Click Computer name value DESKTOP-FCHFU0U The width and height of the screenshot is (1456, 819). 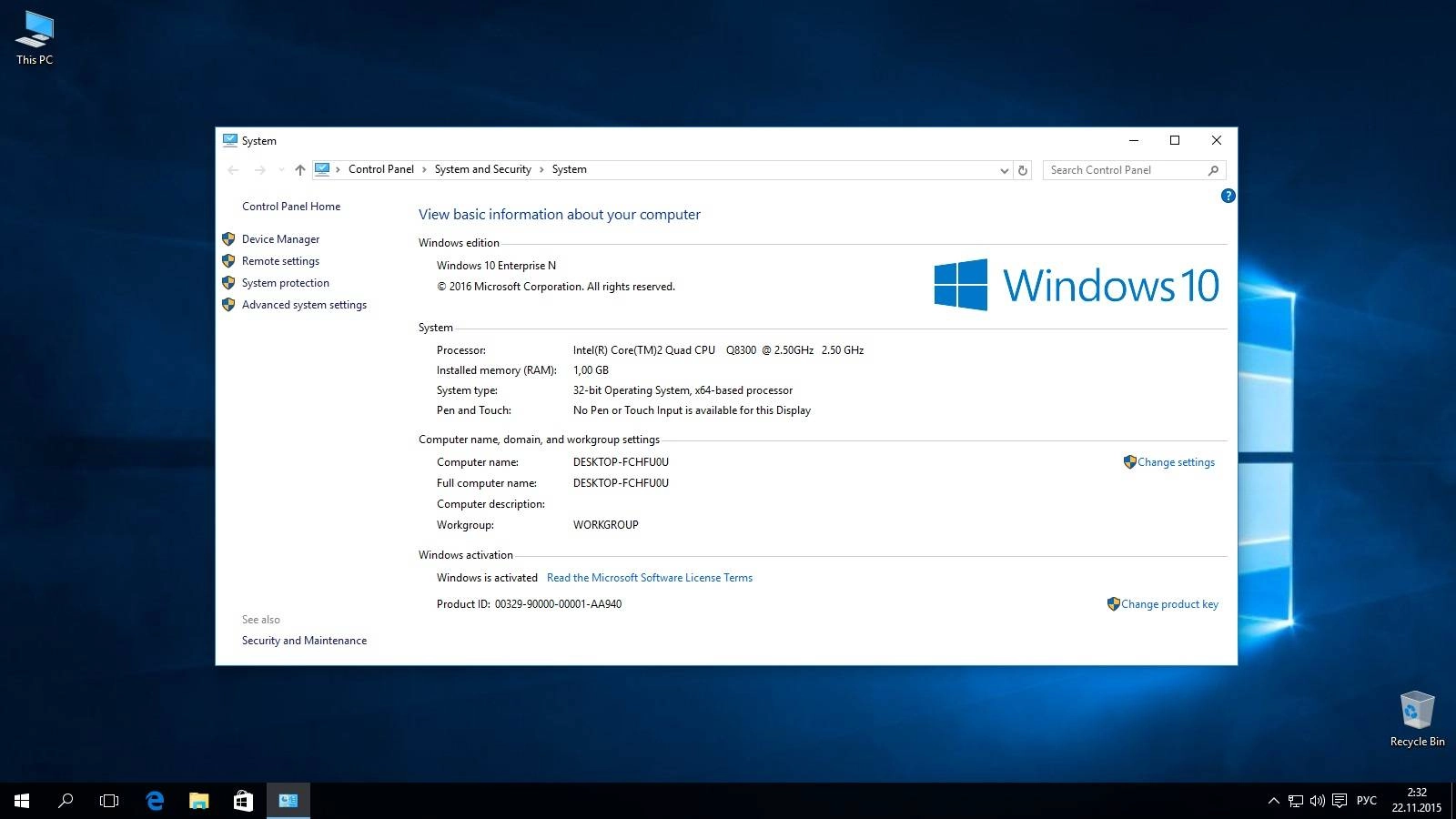tap(621, 462)
